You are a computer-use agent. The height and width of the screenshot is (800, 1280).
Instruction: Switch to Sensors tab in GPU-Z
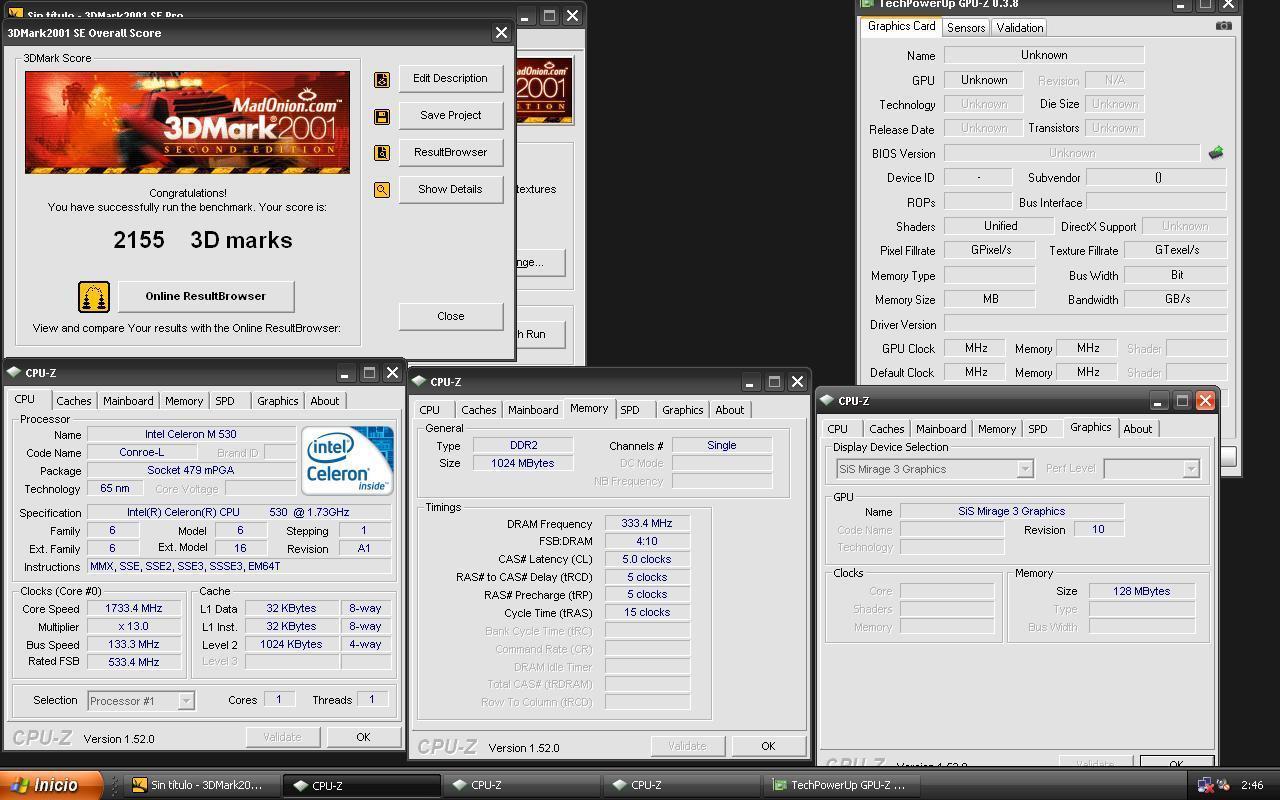[966, 28]
